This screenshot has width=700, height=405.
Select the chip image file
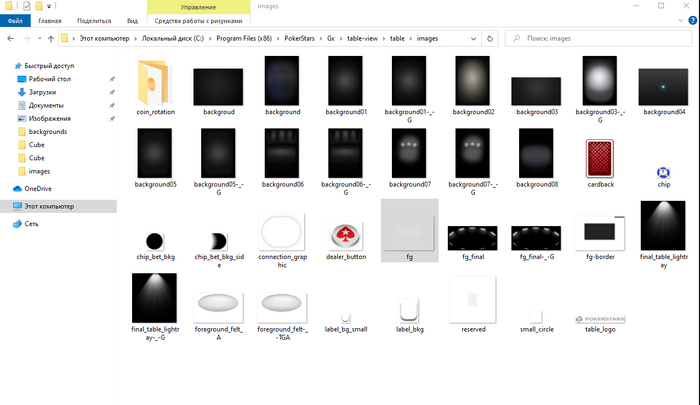663,177
